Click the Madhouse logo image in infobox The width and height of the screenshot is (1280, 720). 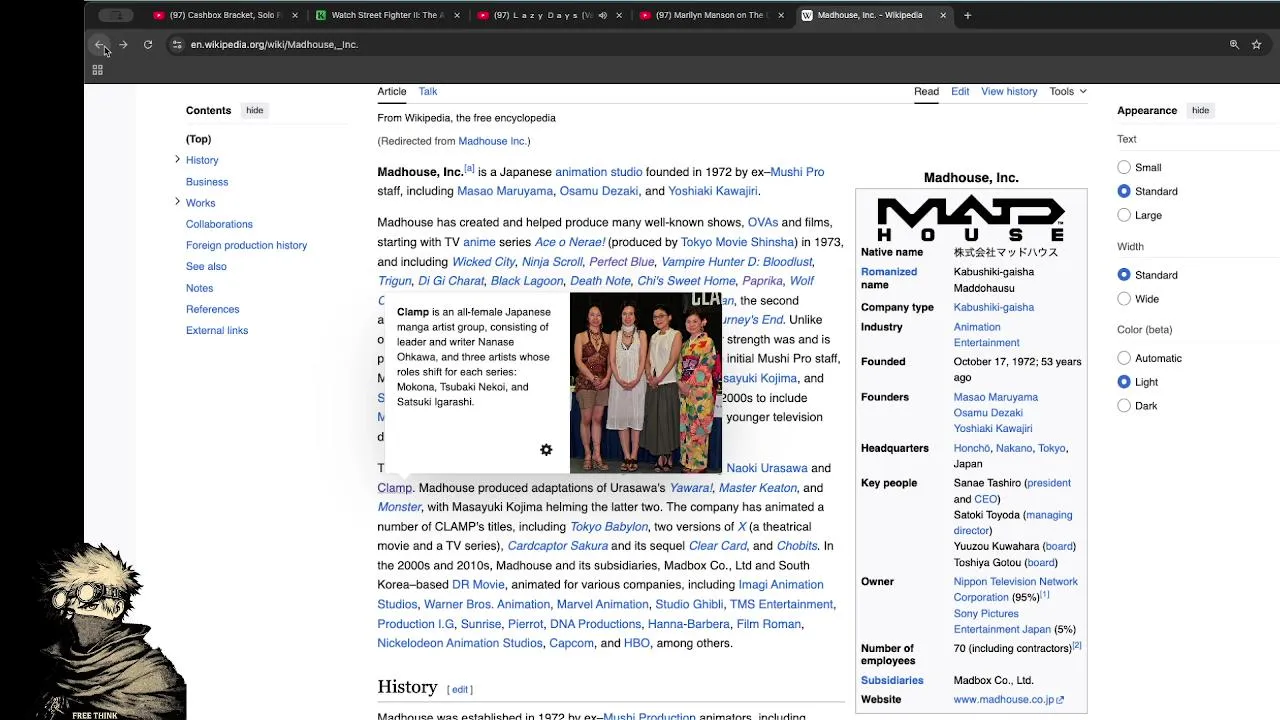(971, 219)
